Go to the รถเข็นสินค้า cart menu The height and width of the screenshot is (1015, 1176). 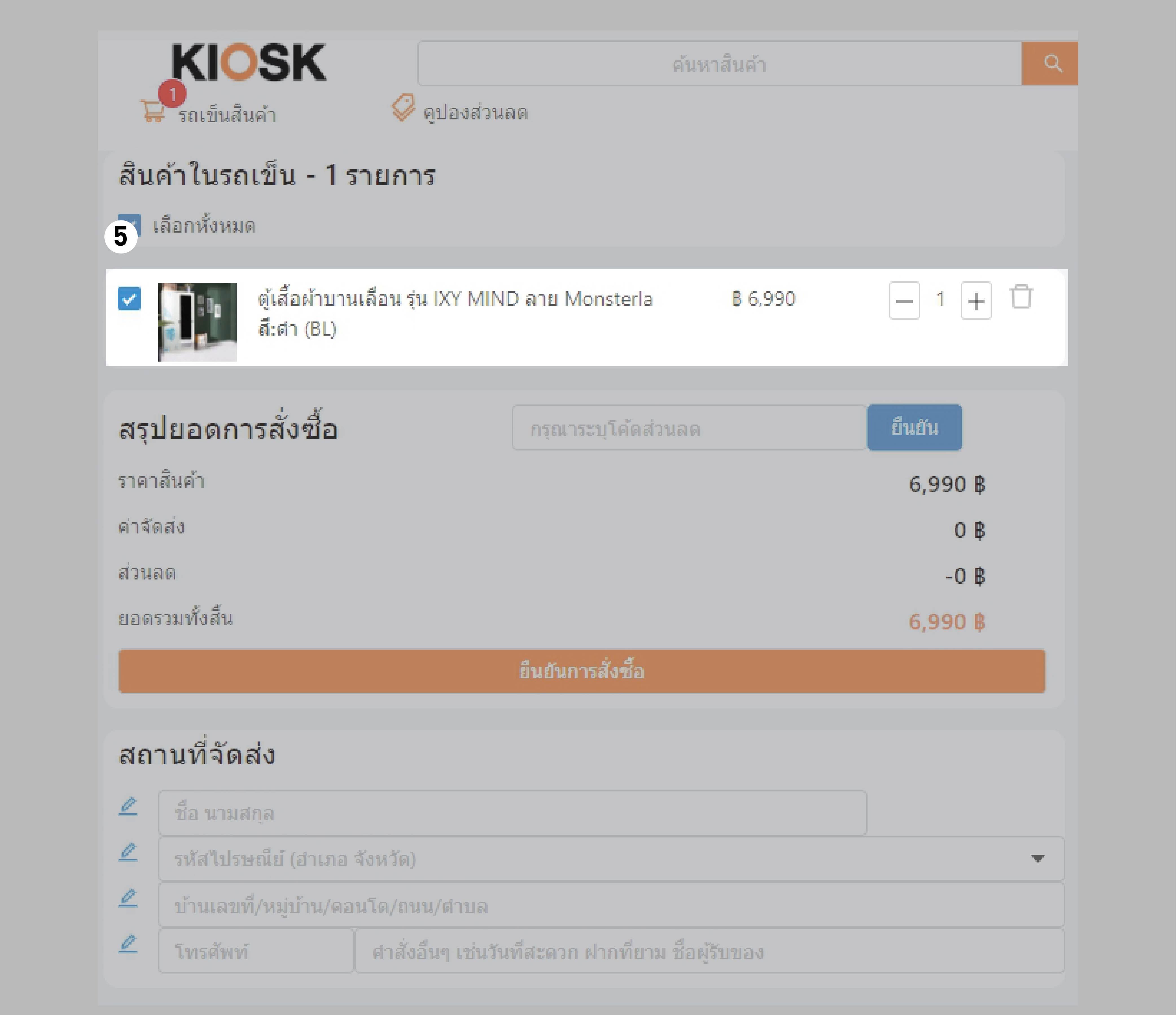(227, 115)
